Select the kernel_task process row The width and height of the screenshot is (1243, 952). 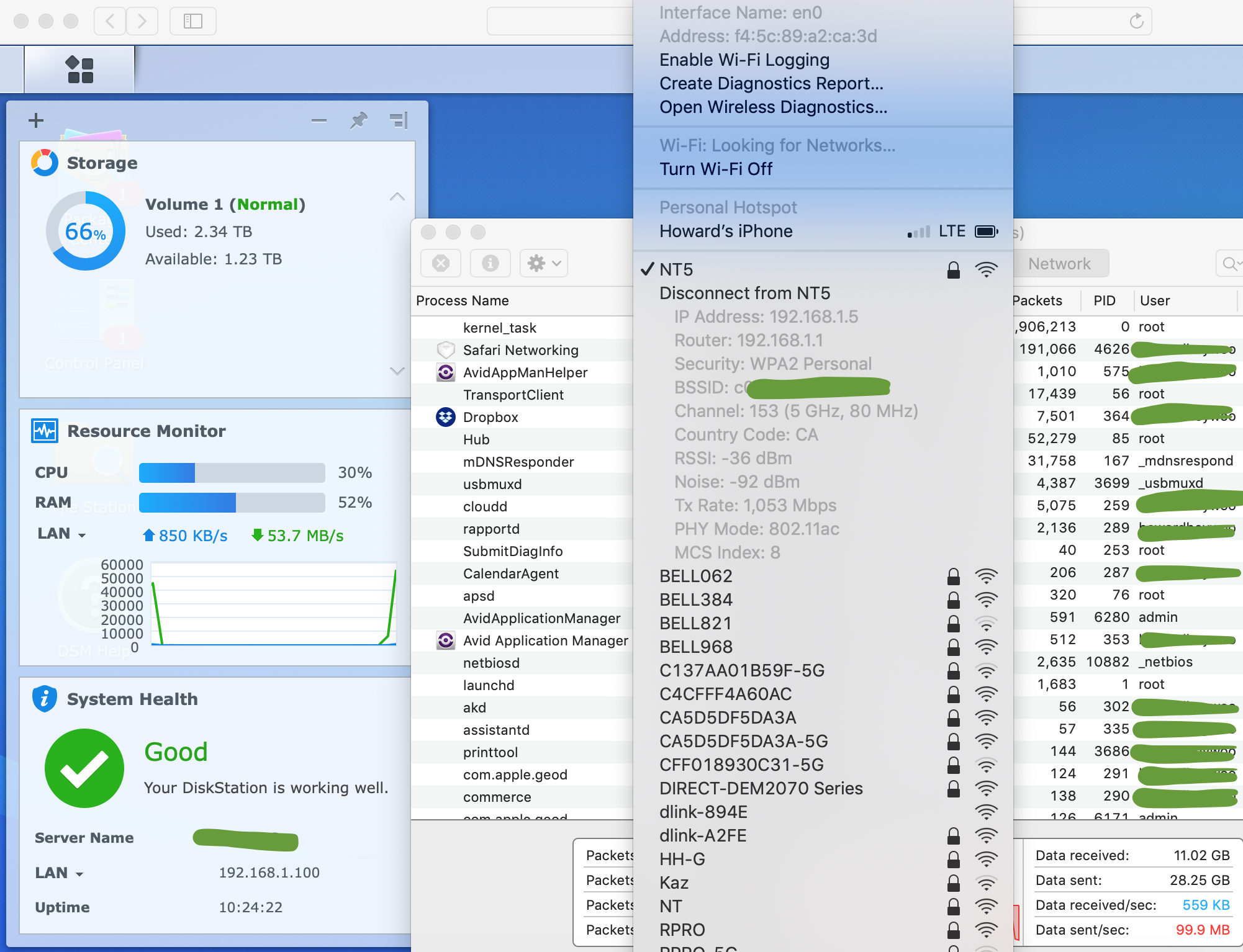(x=522, y=328)
